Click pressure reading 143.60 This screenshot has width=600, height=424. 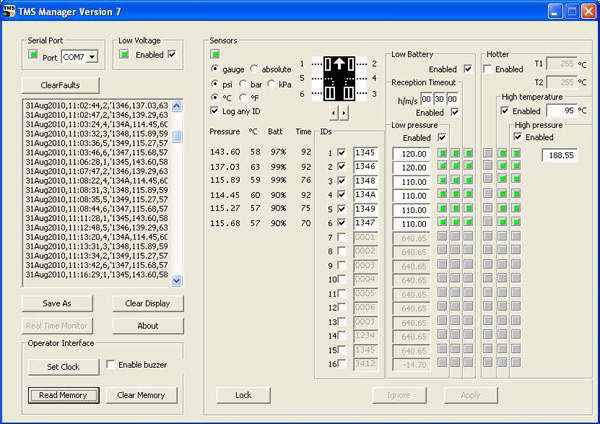coord(225,152)
